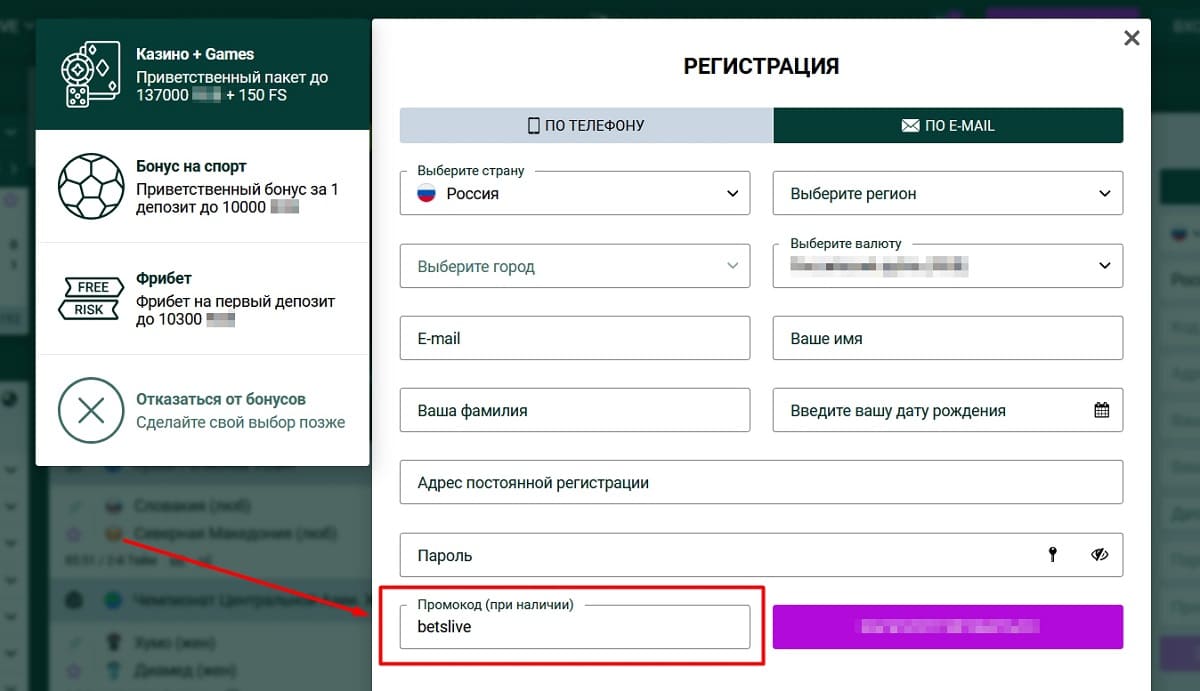Close the registration dialog with the X
This screenshot has width=1200, height=691.
(1132, 38)
